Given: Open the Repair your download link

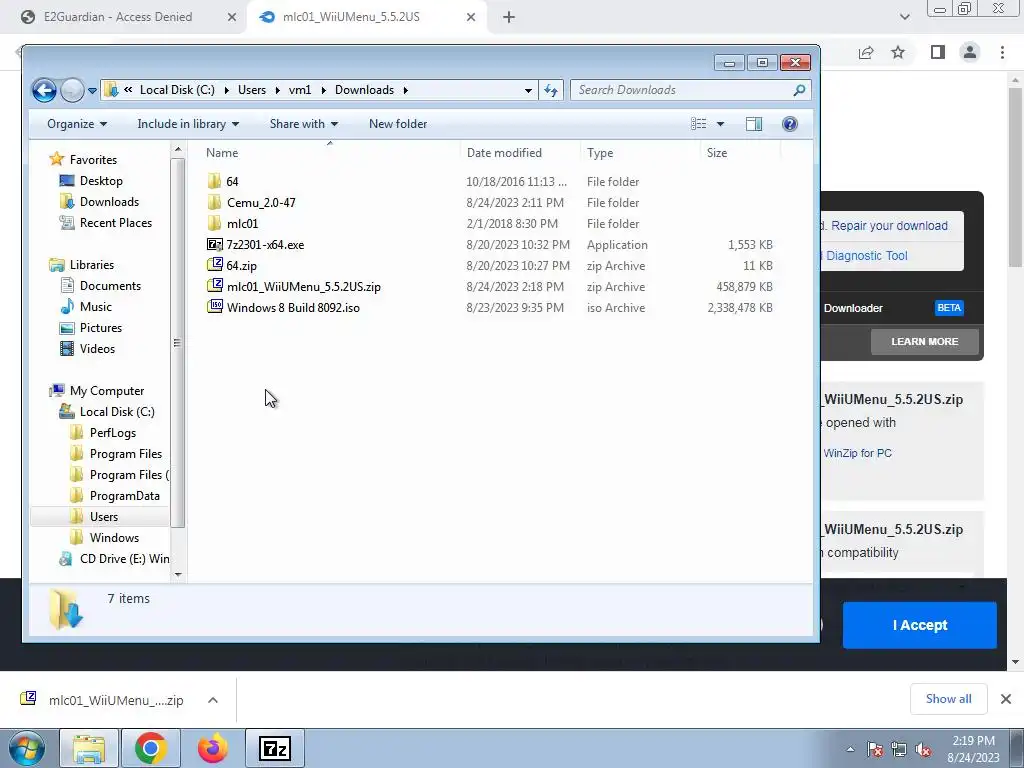Looking at the screenshot, I should click(x=889, y=226).
